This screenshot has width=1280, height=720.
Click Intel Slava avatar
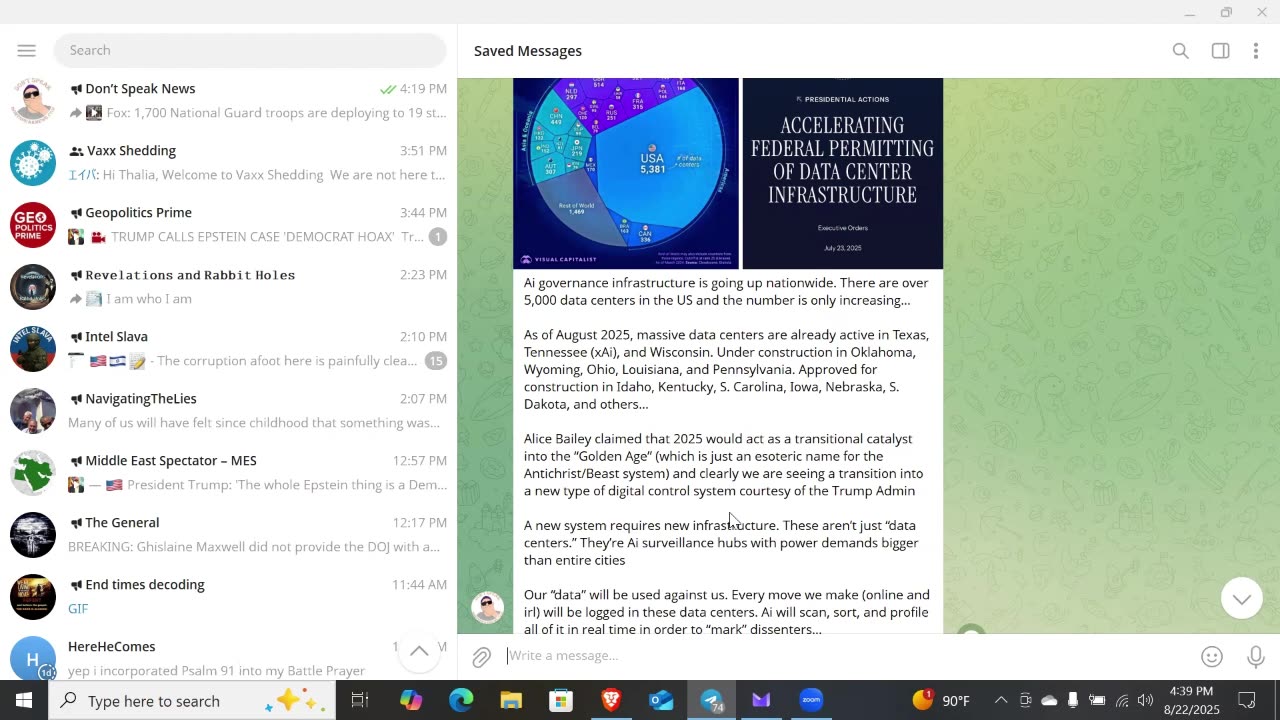tap(33, 349)
